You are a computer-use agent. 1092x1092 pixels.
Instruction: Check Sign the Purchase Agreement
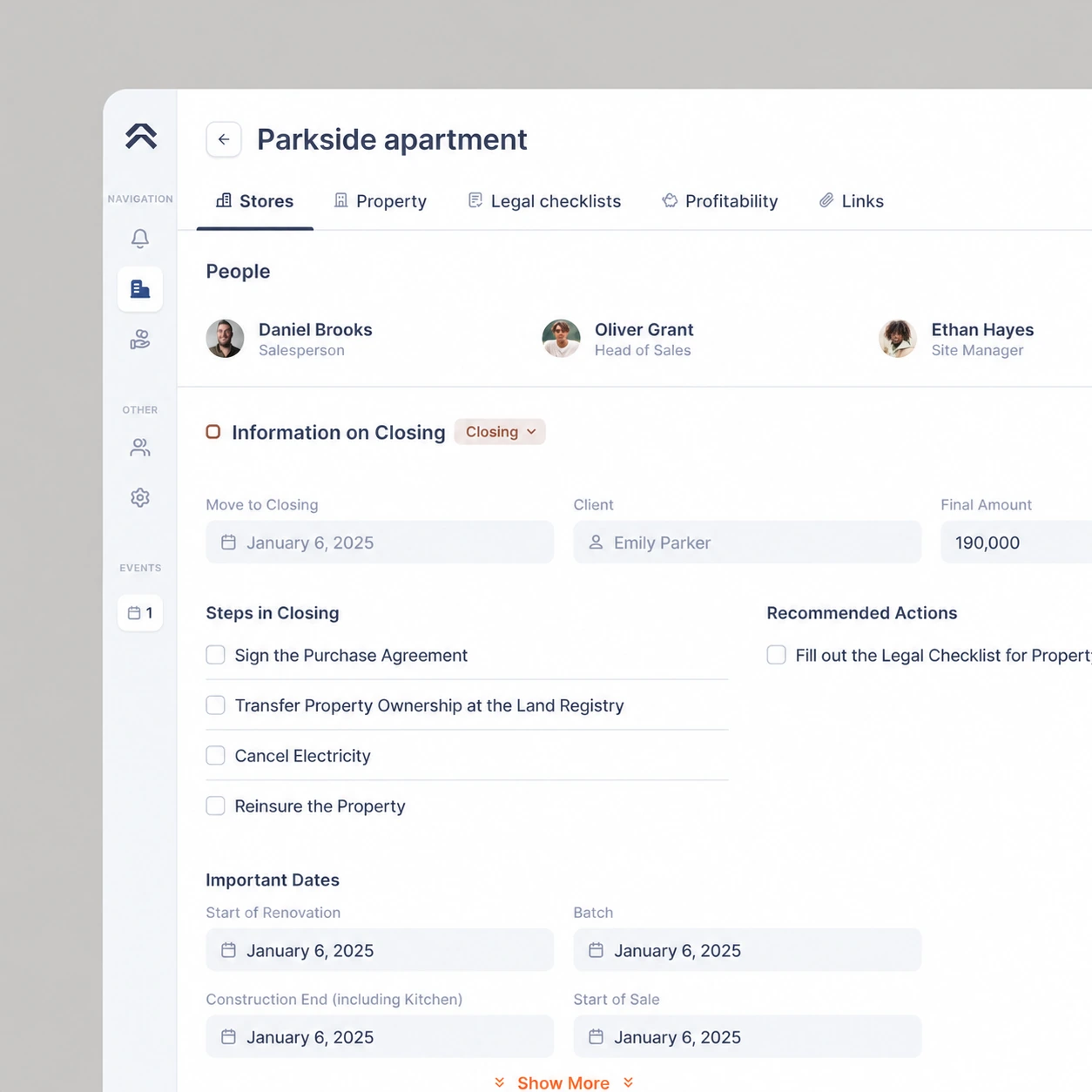(215, 655)
